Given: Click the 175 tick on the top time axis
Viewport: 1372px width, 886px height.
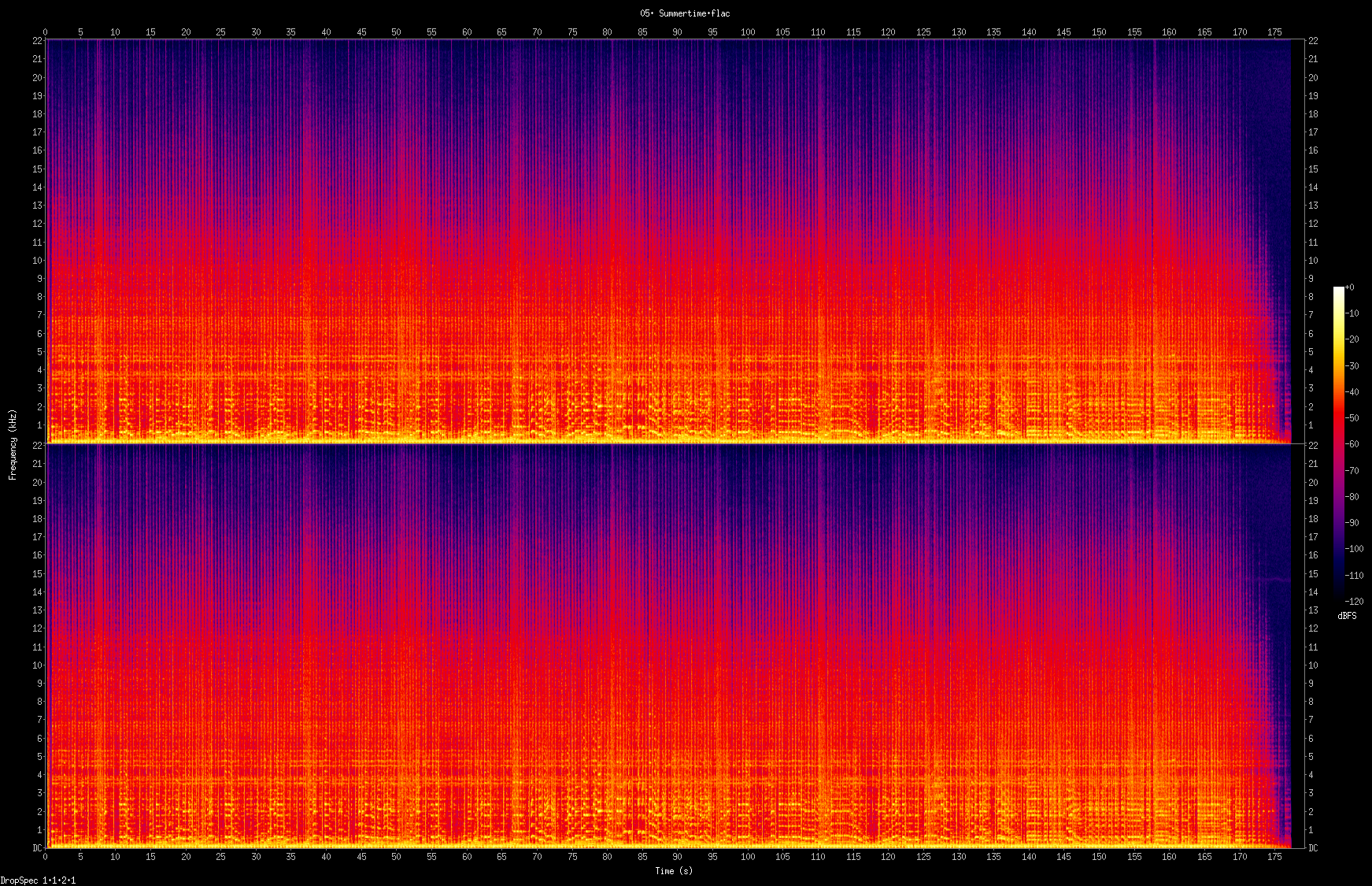Looking at the screenshot, I should (1274, 32).
